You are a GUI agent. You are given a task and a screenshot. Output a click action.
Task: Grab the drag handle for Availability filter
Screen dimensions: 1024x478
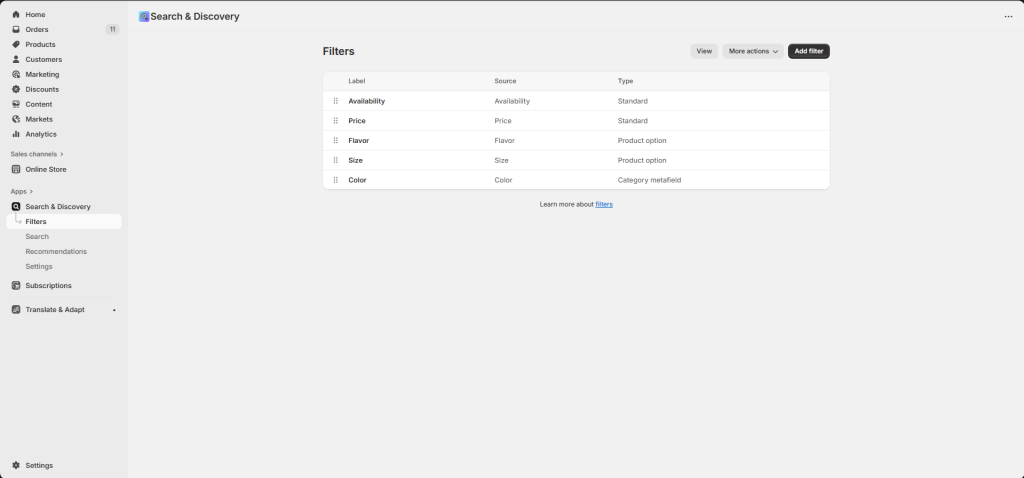pyautogui.click(x=336, y=101)
